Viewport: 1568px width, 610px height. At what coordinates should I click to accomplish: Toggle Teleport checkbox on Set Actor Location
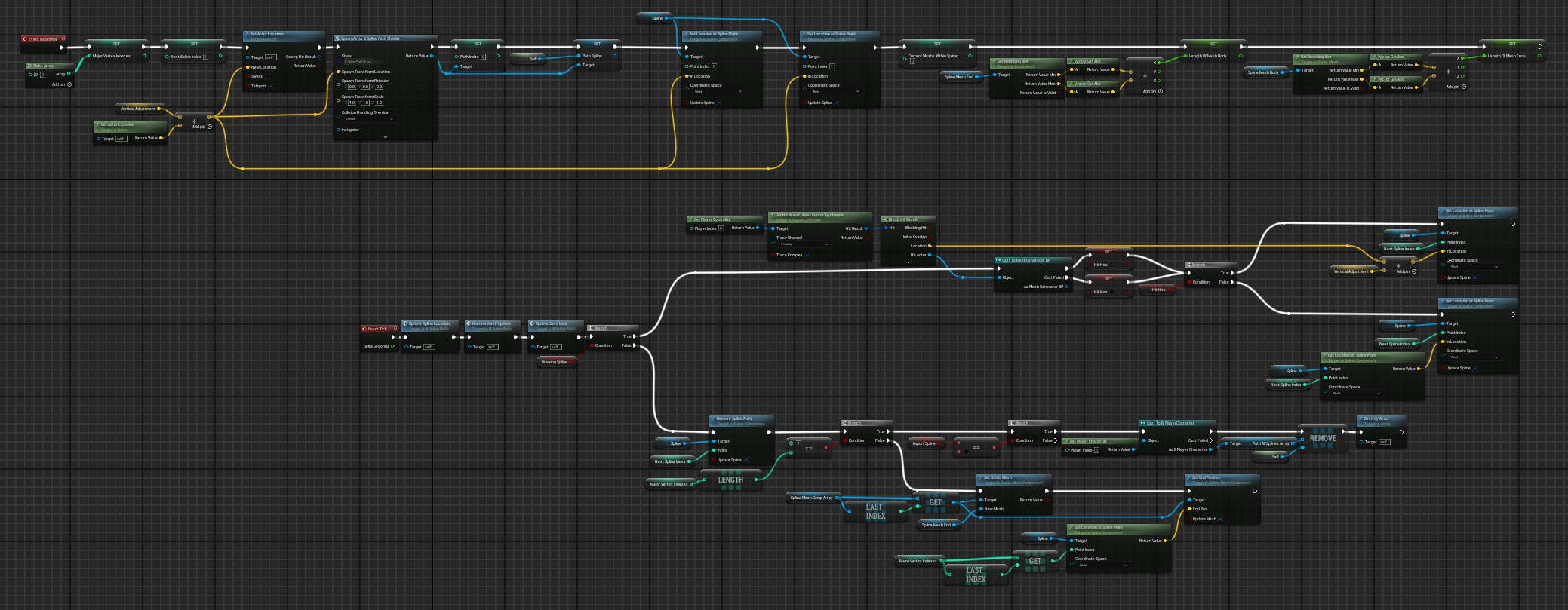[271, 86]
